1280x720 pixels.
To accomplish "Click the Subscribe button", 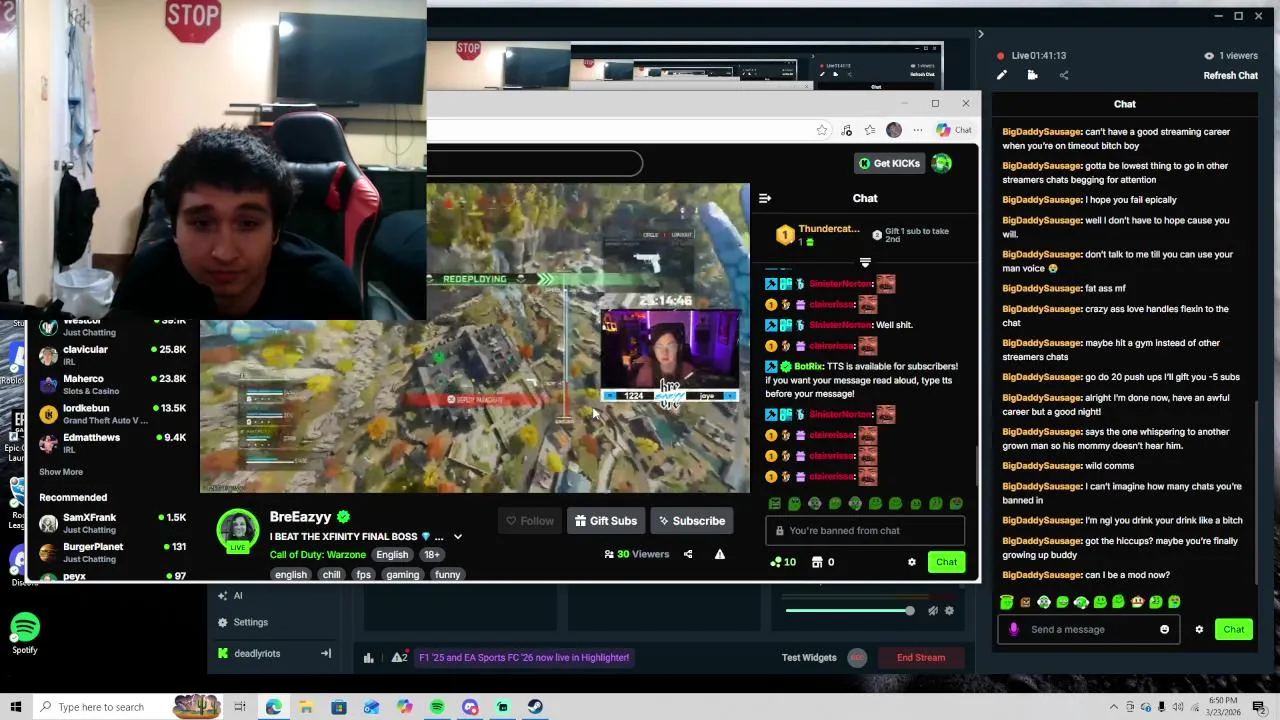I will [x=691, y=521].
